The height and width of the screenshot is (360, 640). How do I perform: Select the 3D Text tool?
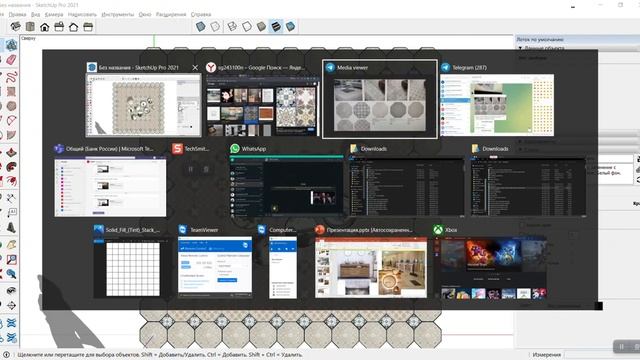pyautogui.click(x=11, y=227)
